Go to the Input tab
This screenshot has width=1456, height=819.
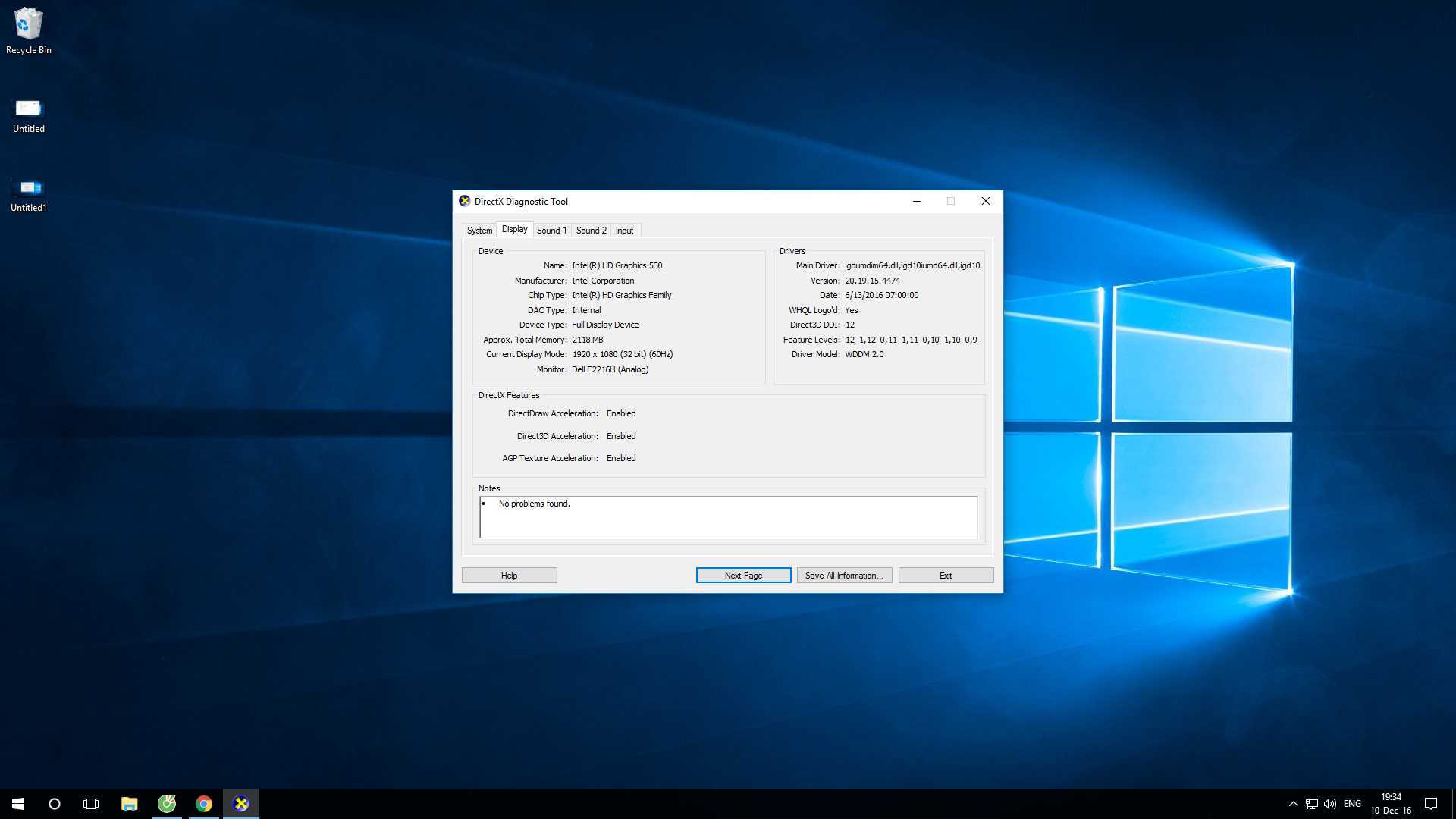(x=624, y=231)
